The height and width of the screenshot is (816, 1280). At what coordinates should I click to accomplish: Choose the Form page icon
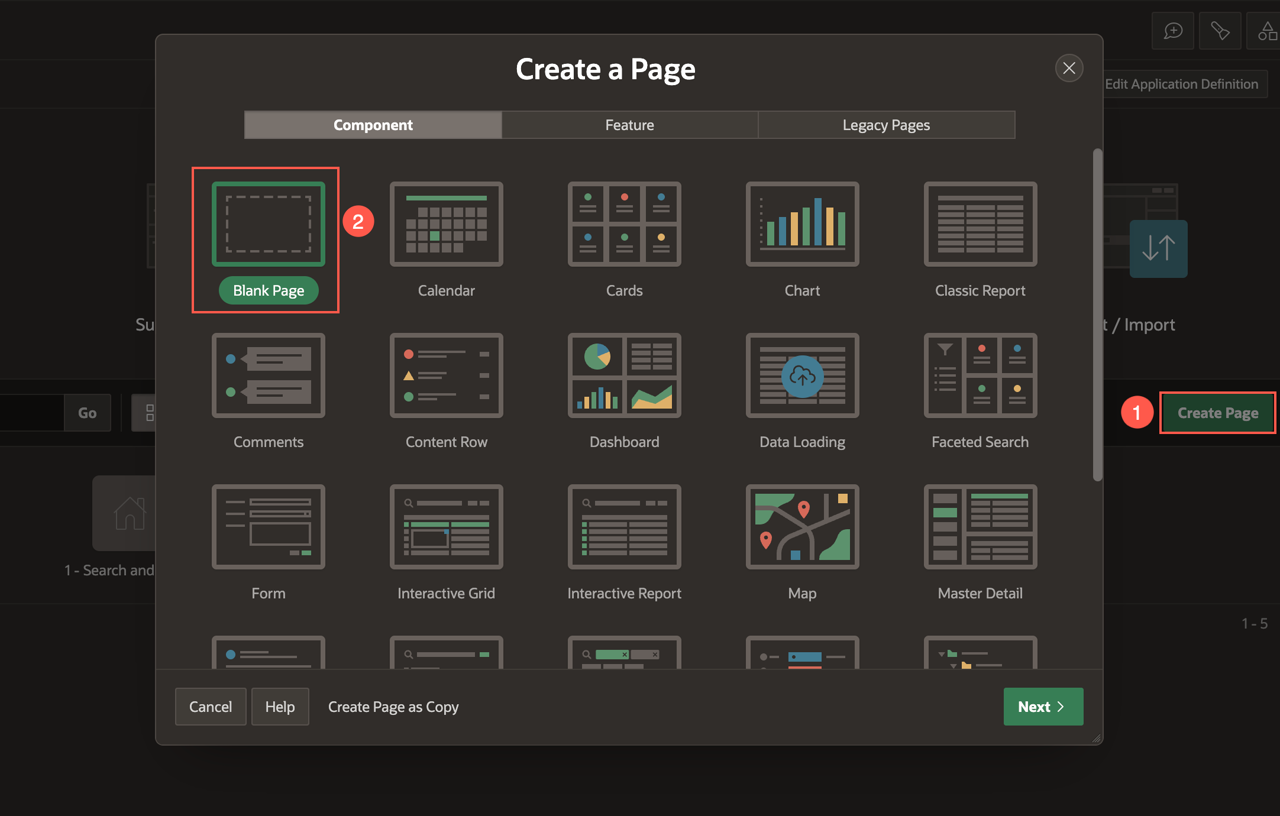point(268,526)
